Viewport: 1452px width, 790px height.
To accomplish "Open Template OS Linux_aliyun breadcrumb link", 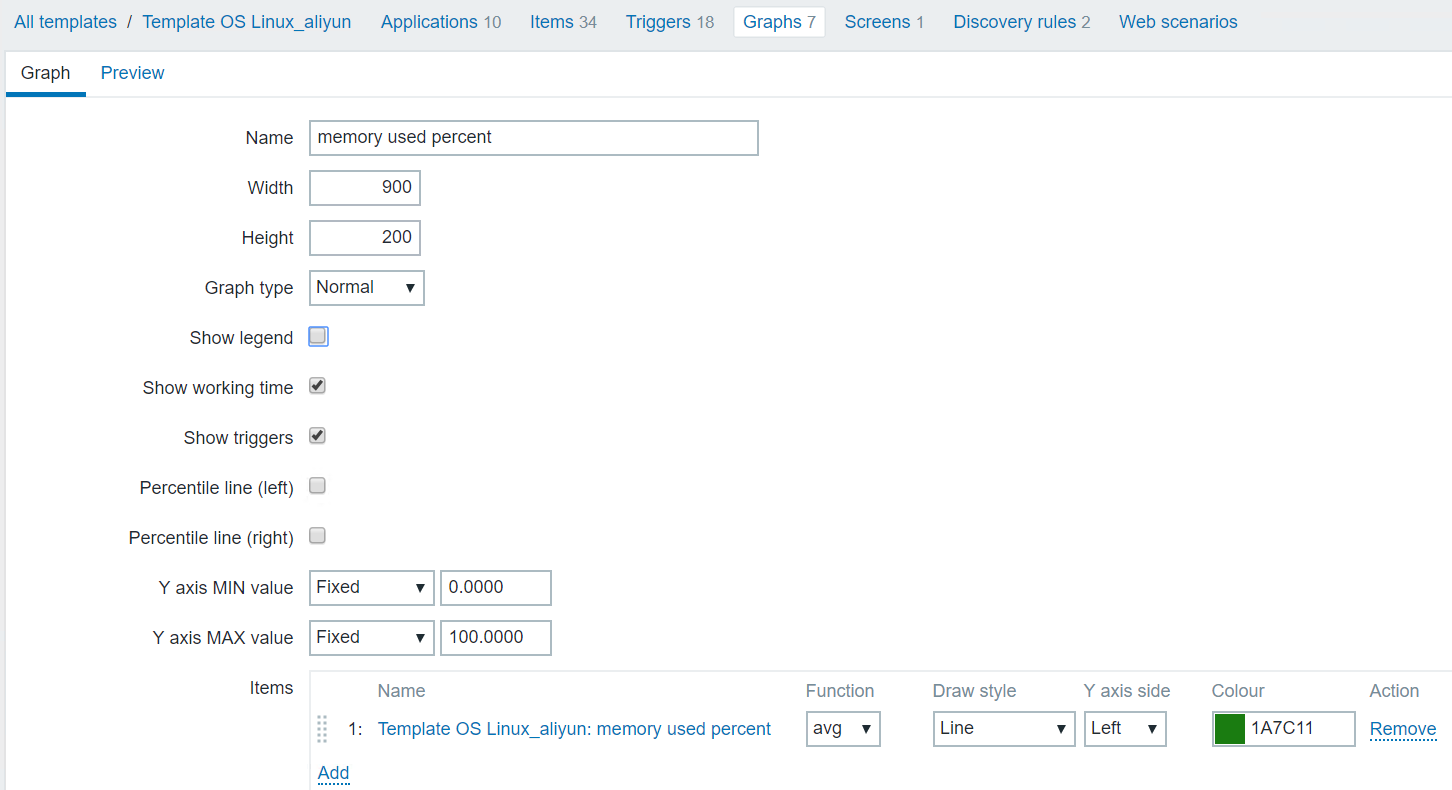I will [247, 22].
